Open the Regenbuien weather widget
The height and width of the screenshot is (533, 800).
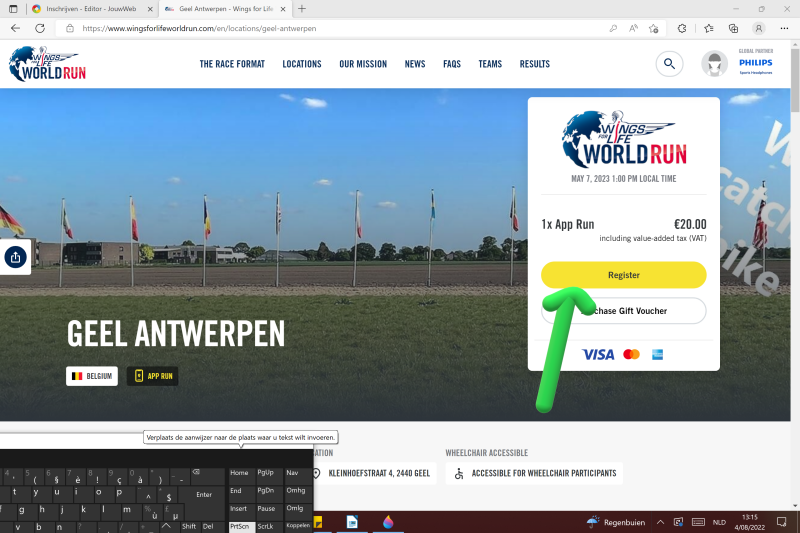click(x=616, y=522)
